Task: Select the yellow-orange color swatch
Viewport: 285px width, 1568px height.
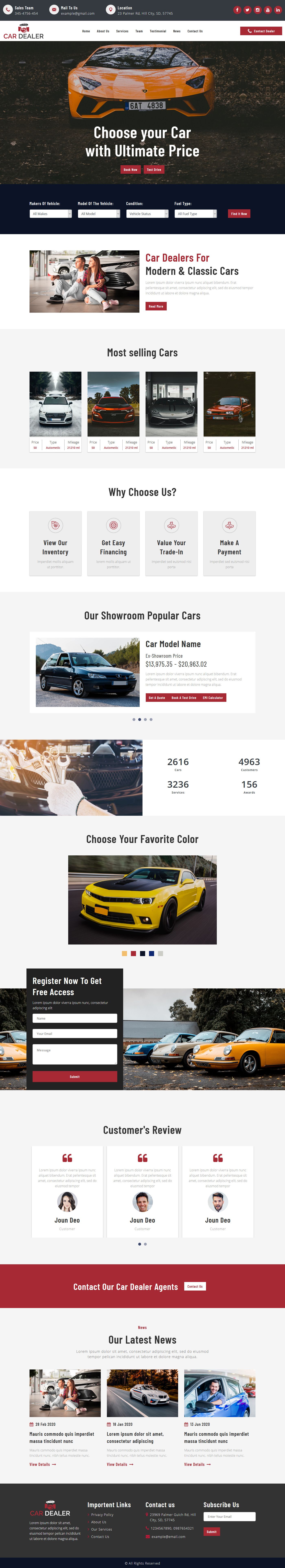Action: (124, 954)
